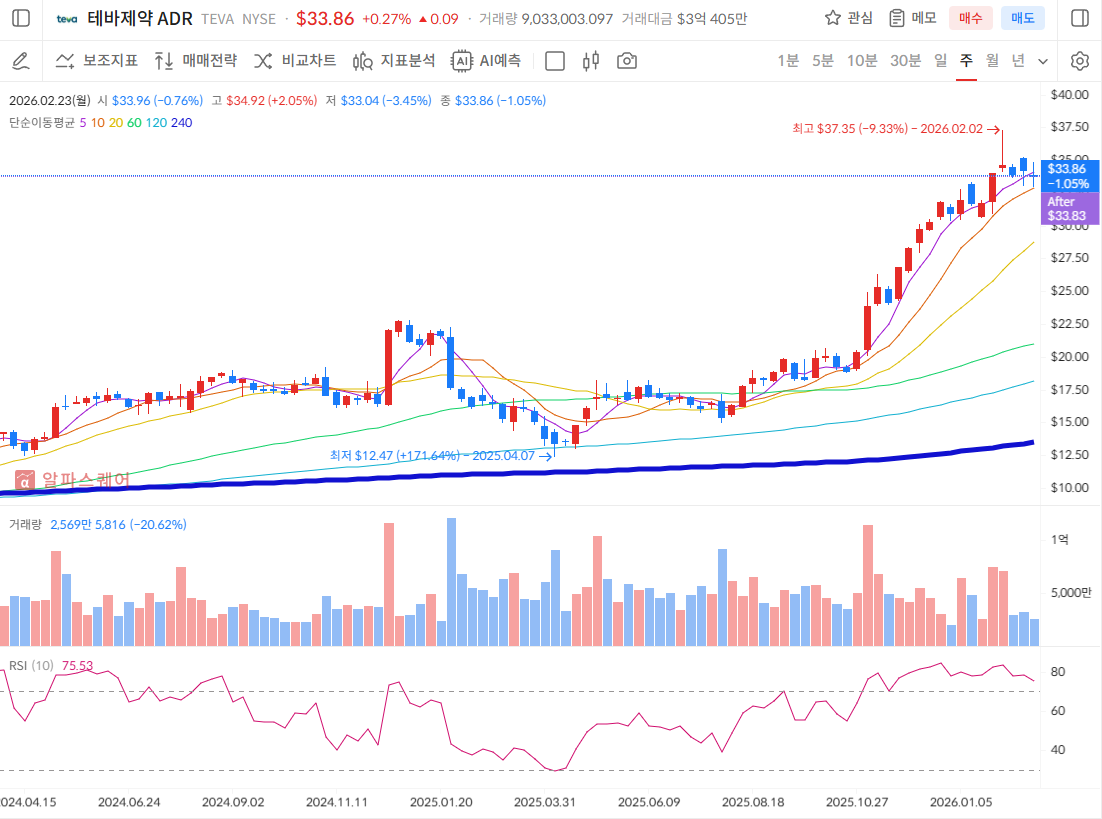Toggle the right side panel
Screen dimensions: 1102x819
click(x=1079, y=18)
